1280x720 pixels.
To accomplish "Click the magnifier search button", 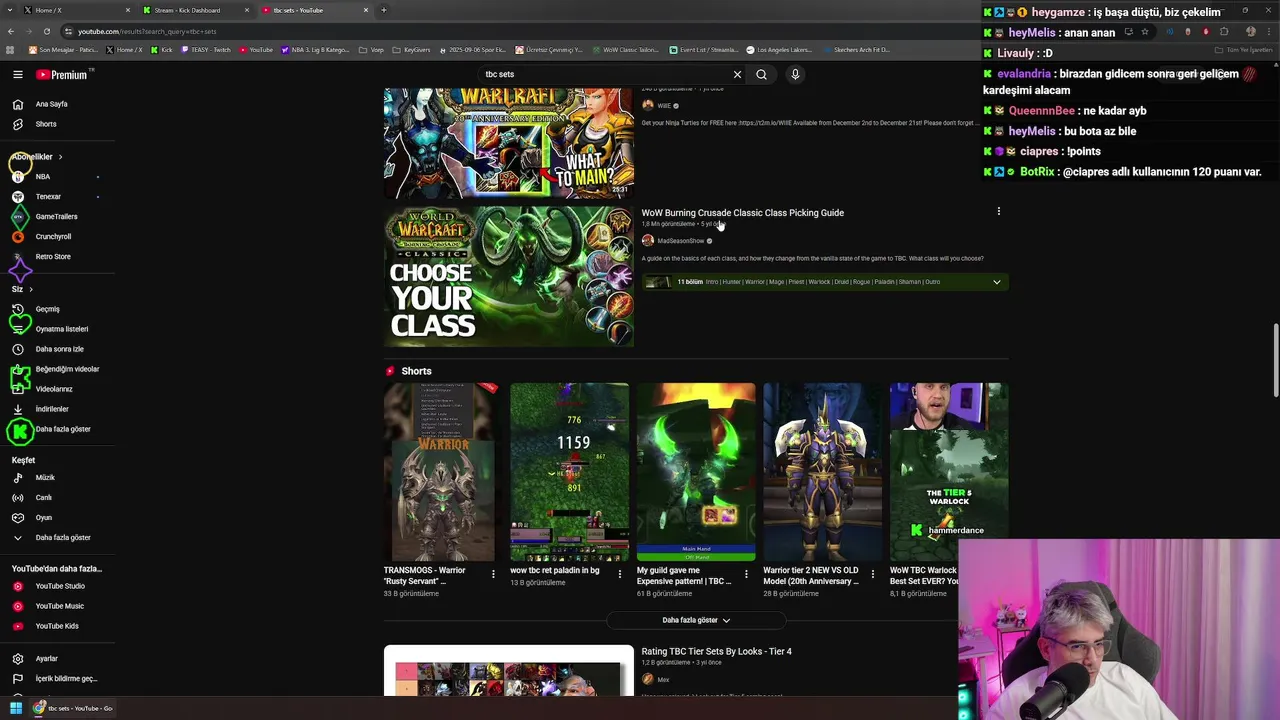I will pos(761,74).
